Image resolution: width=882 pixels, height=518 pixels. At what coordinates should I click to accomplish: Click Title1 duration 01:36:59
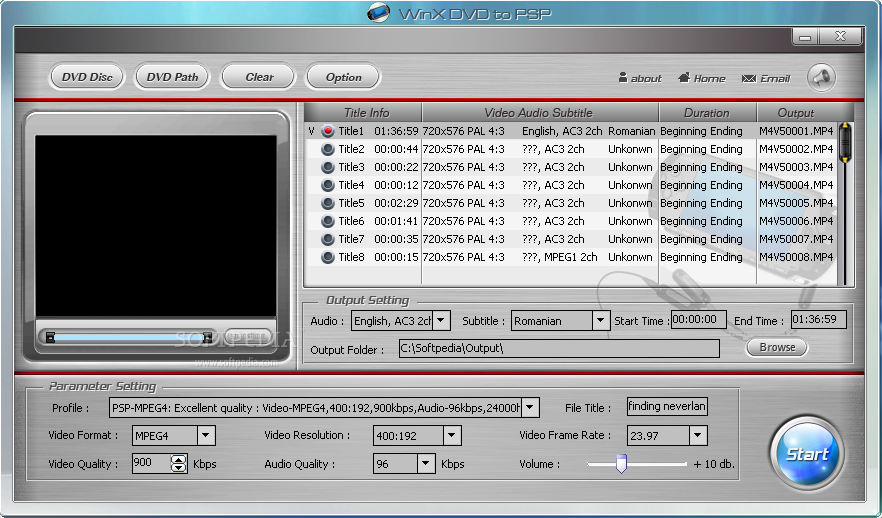click(x=396, y=131)
